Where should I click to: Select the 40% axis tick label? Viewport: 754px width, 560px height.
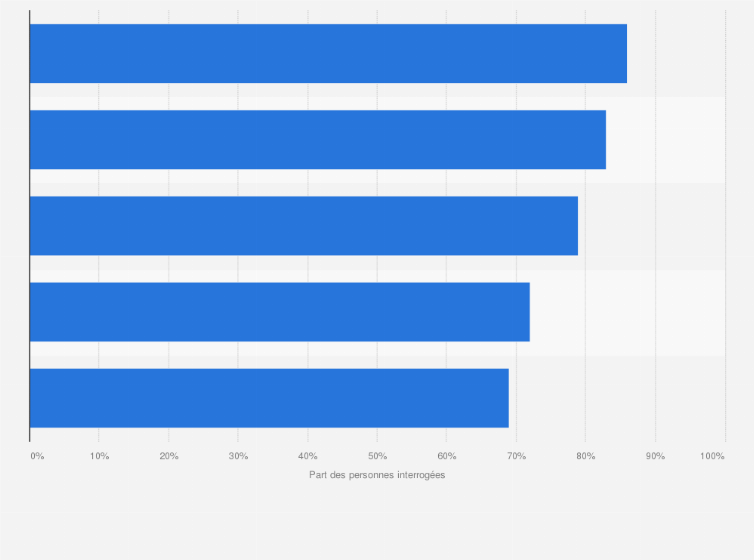308,456
